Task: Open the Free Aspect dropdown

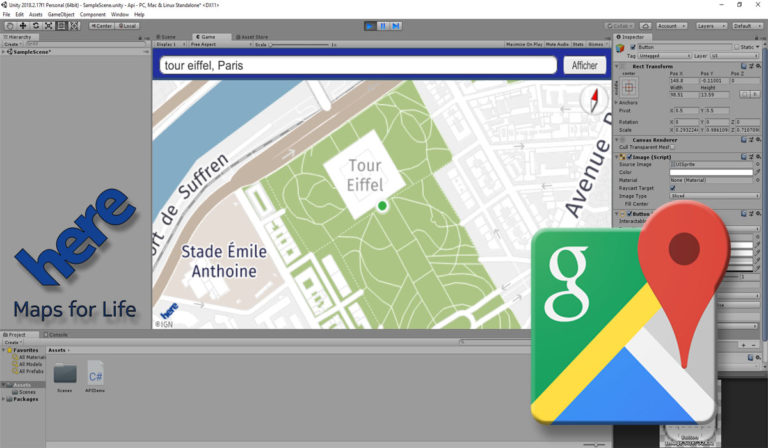Action: tap(220, 44)
